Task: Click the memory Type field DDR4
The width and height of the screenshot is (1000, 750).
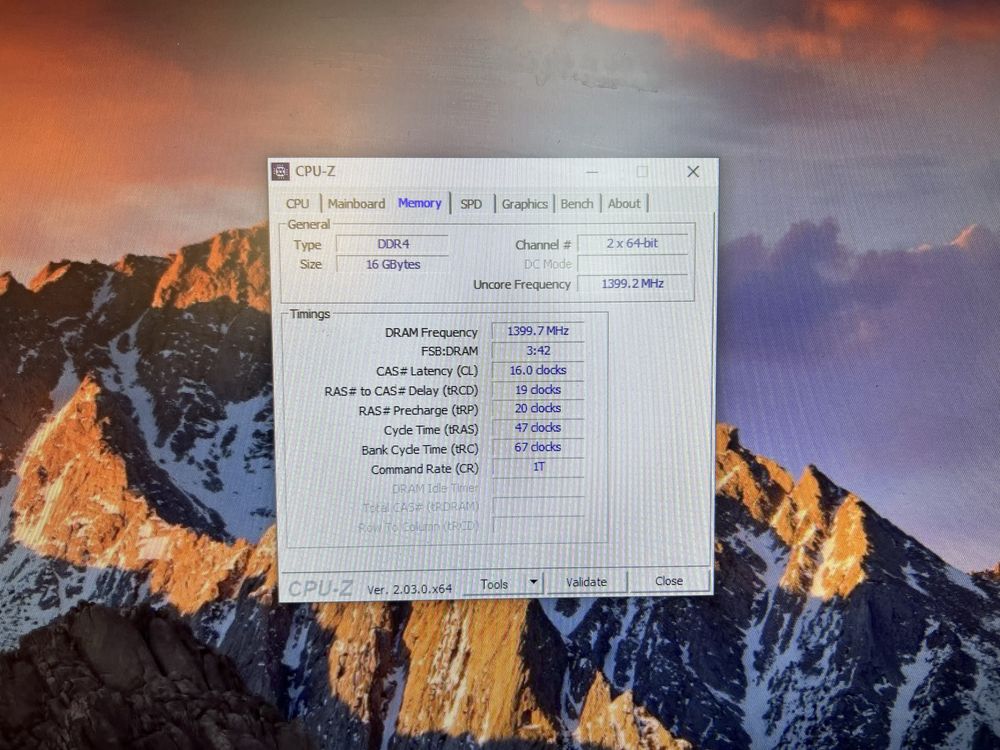Action: pyautogui.click(x=392, y=244)
